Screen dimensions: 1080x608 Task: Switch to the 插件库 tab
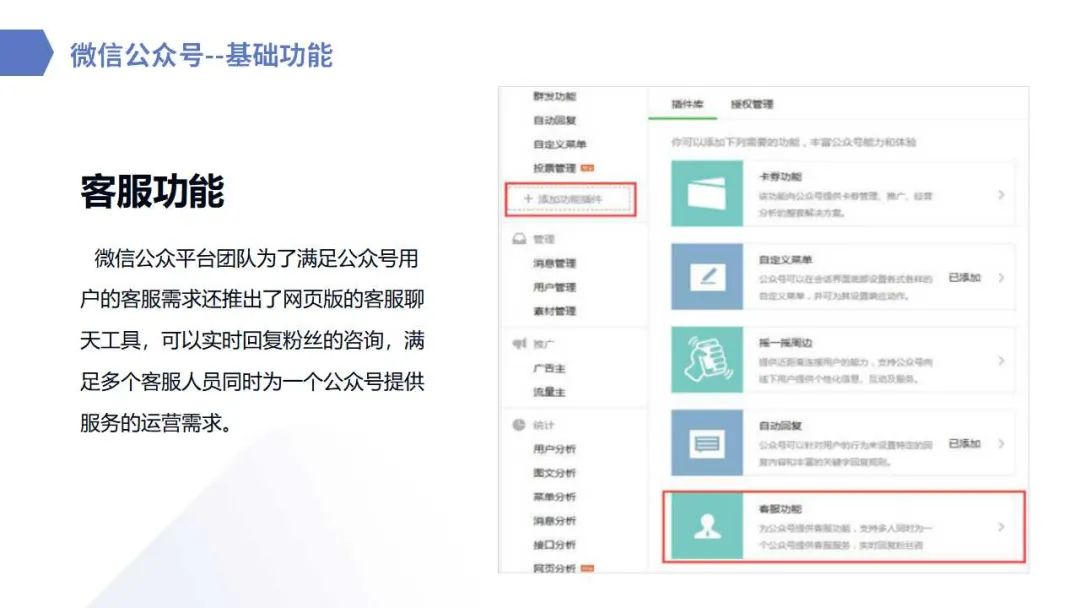687,104
